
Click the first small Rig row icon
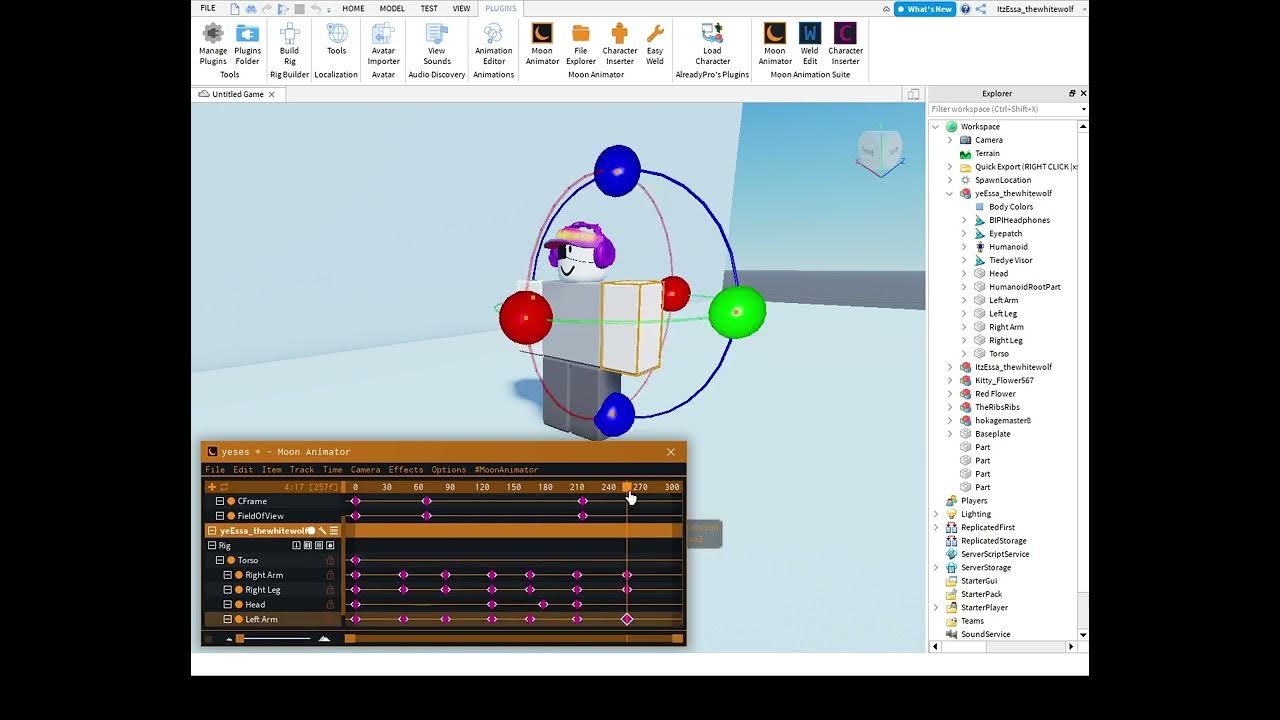(x=296, y=546)
